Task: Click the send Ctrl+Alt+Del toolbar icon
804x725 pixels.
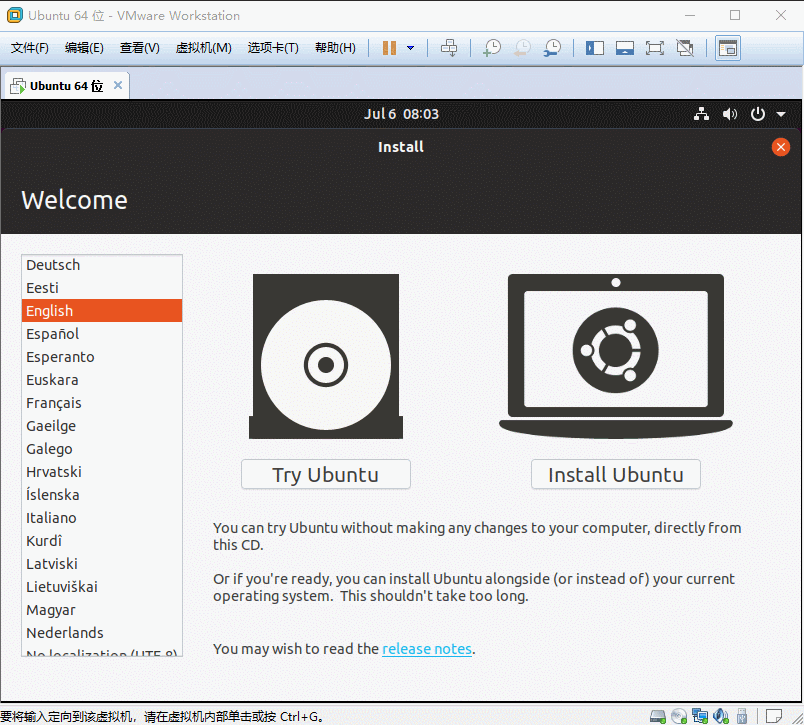Action: click(x=449, y=48)
